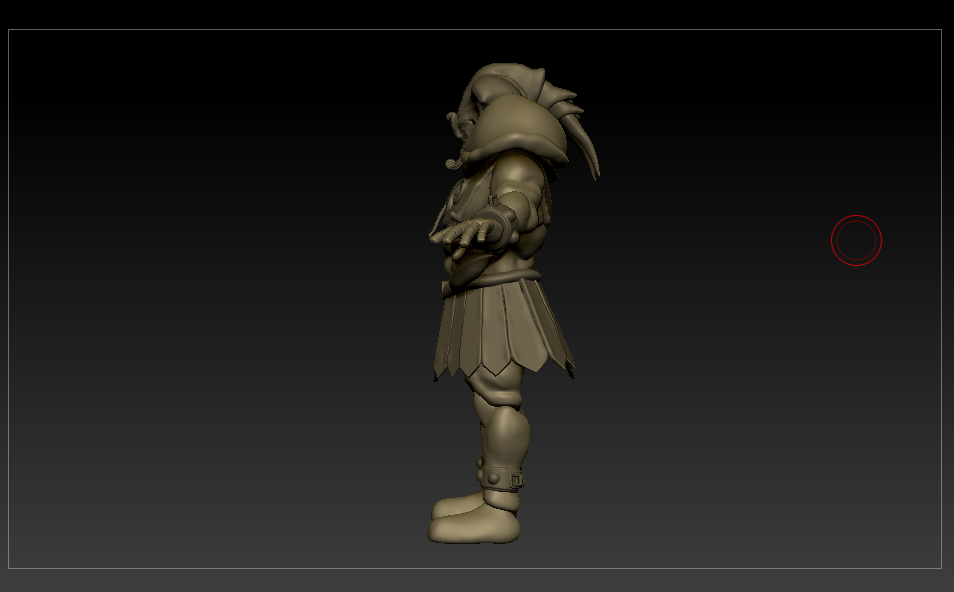Click the large shoulder pauldron on the model

(517, 129)
